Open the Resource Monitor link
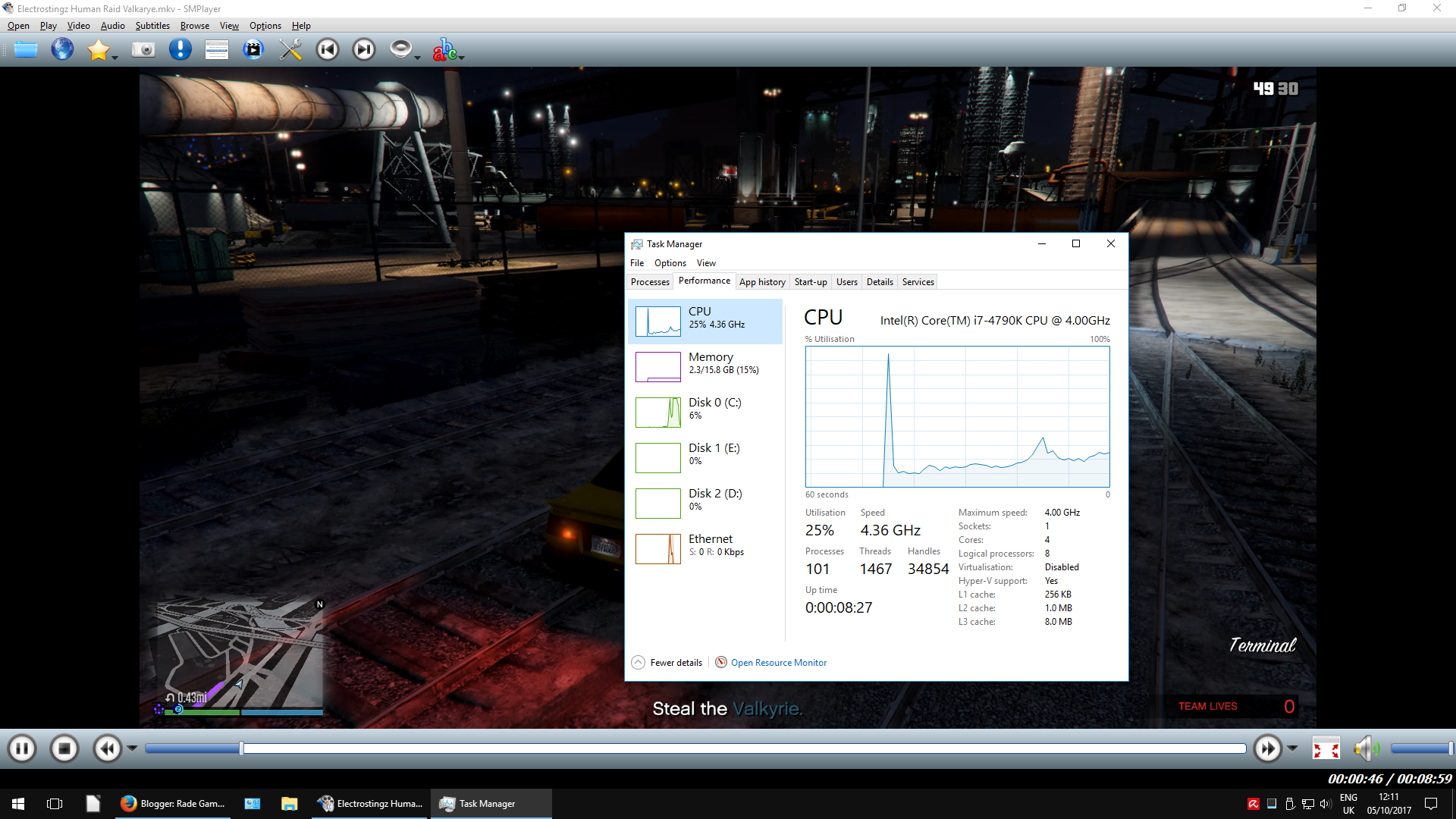1456x819 pixels. [778, 663]
